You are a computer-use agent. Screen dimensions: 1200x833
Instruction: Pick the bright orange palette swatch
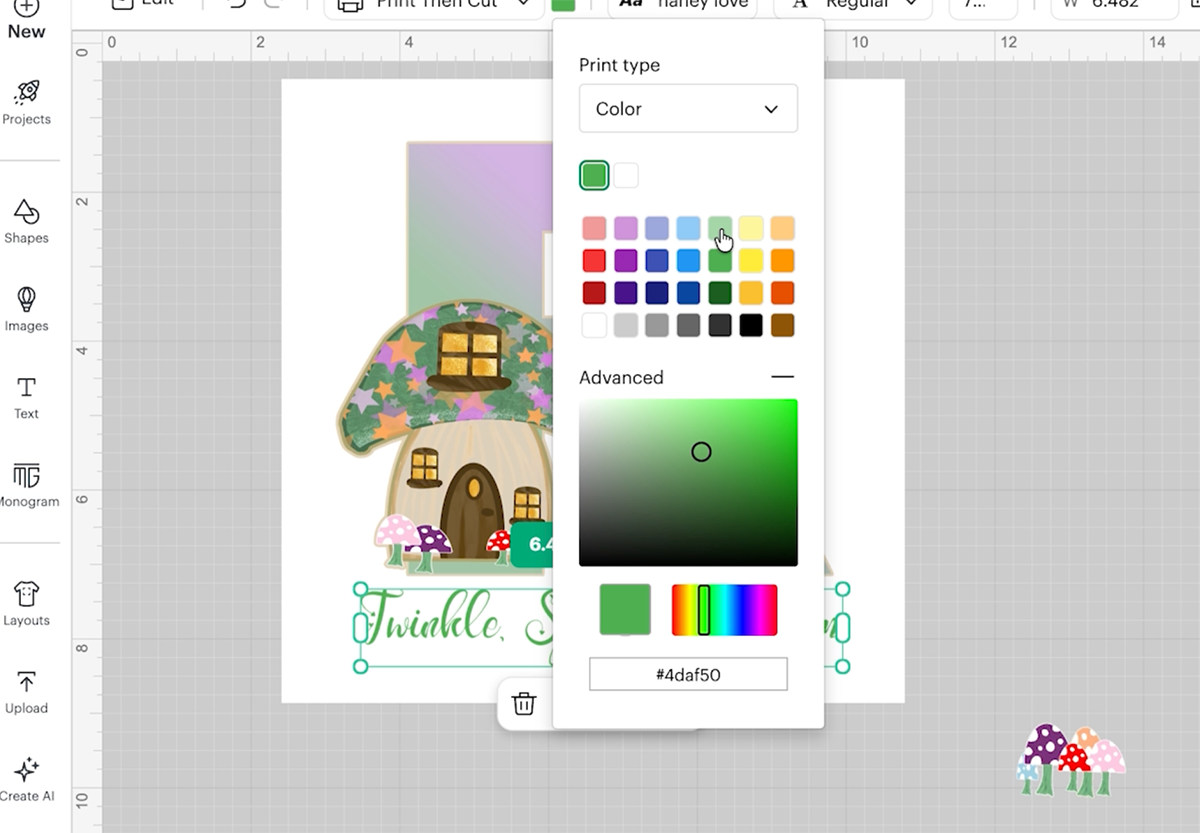[782, 261]
